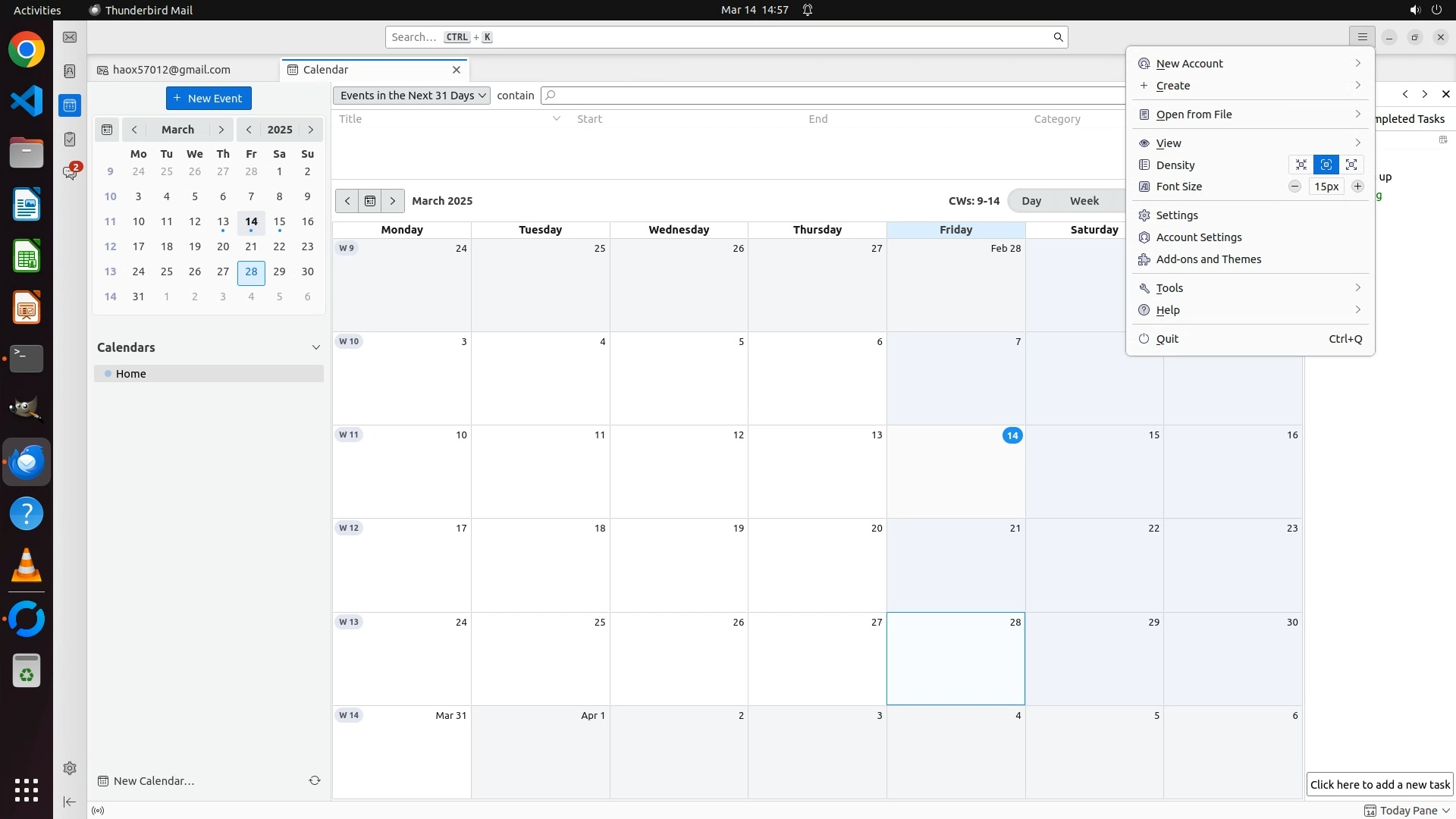Choose Add-ons and Themes menu entry
This screenshot has height=819, width=1456.
click(x=1208, y=259)
